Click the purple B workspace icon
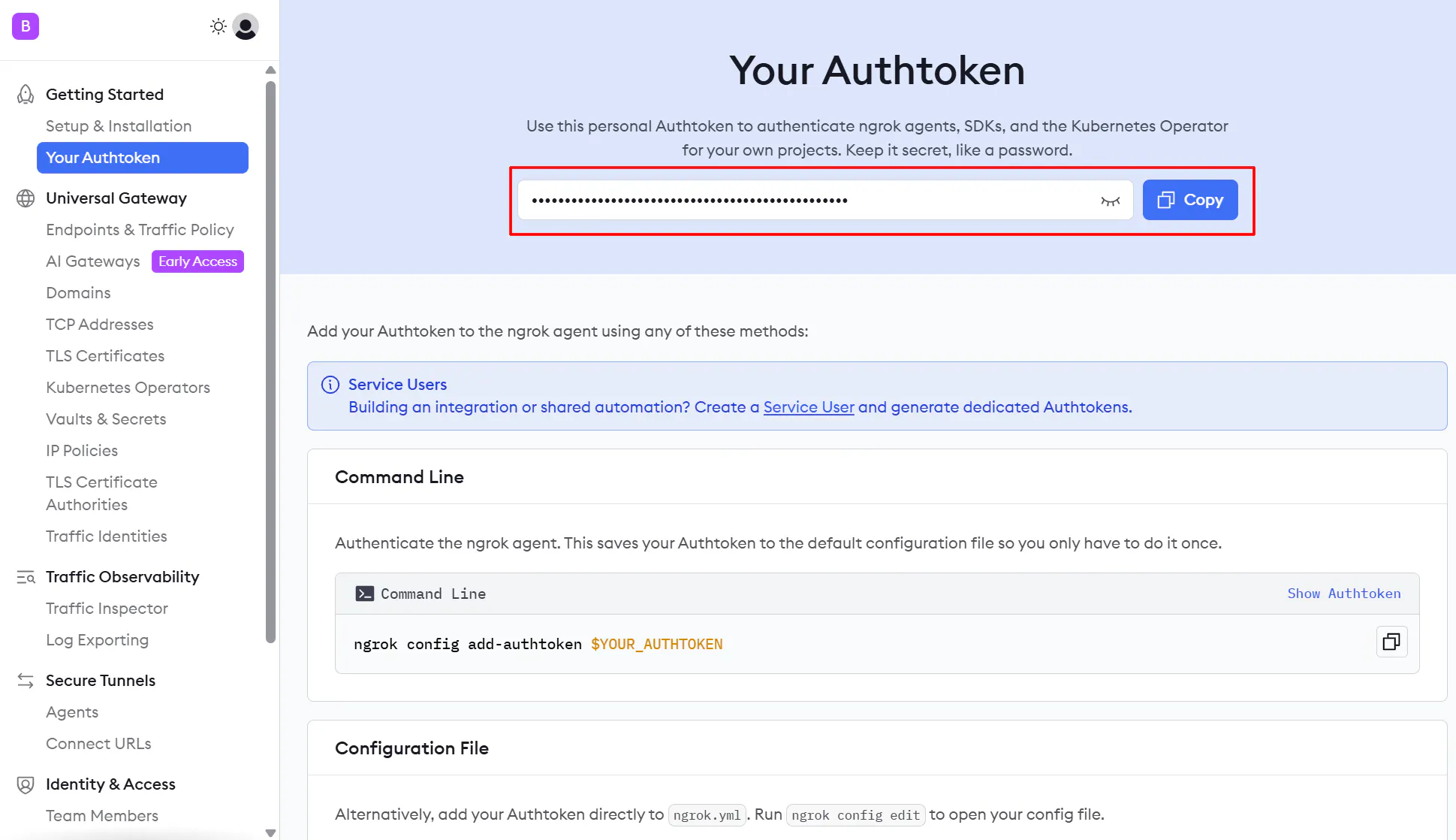The width and height of the screenshot is (1456, 840). 25,26
